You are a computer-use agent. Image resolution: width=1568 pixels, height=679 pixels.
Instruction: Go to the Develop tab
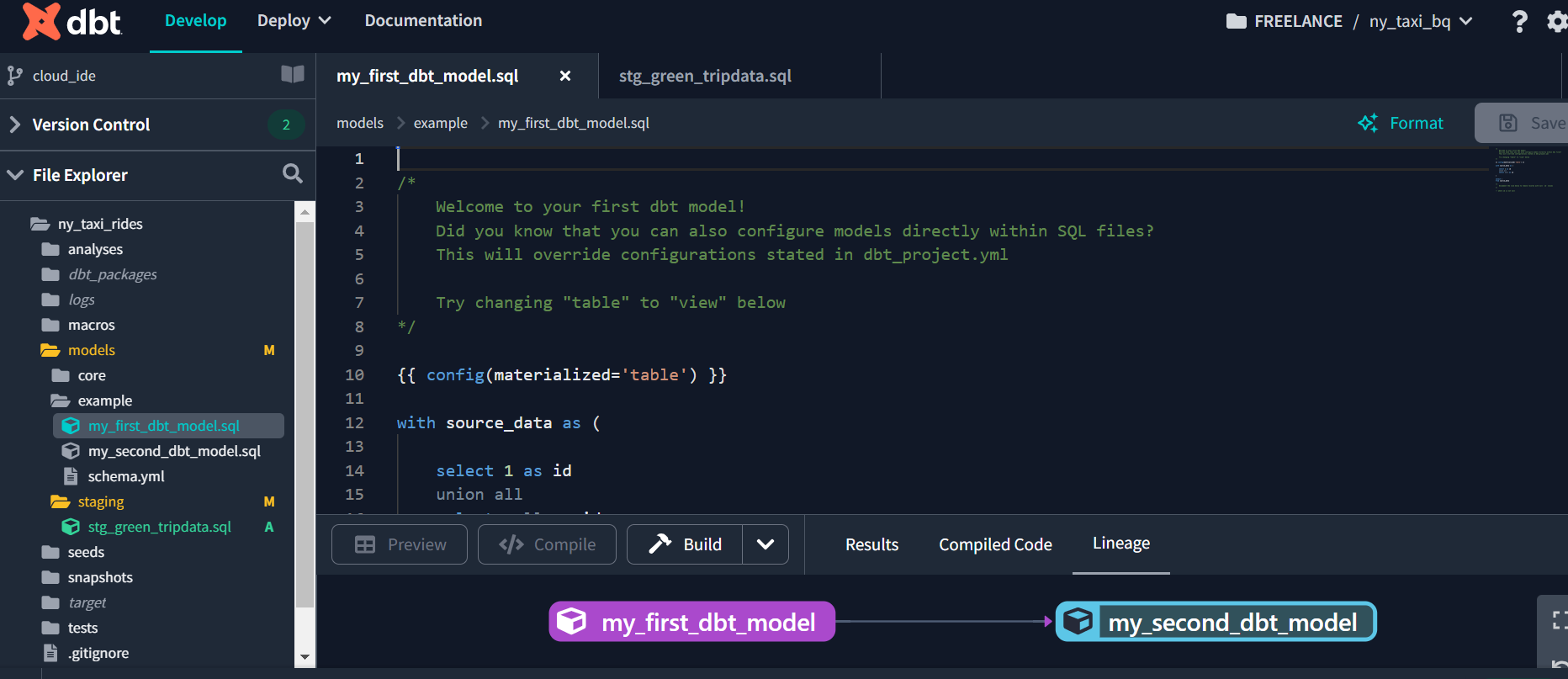point(196,21)
